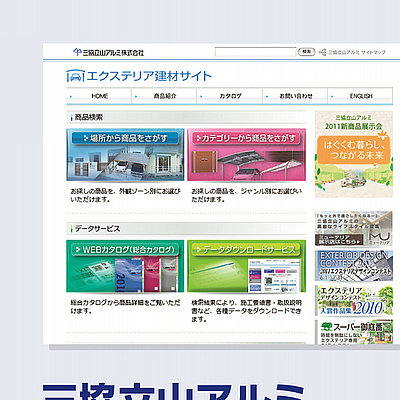Click the sitemap tree icon

[322, 52]
